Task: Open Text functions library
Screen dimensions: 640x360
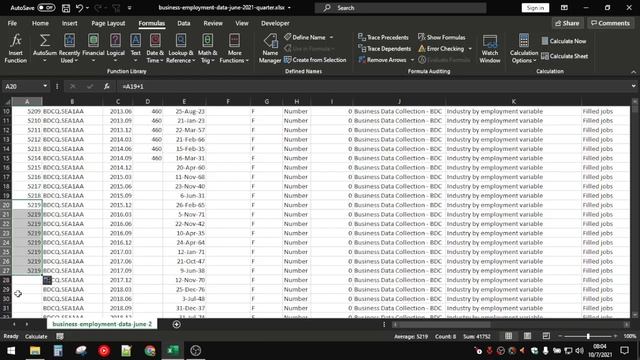Action: pyautogui.click(x=136, y=49)
